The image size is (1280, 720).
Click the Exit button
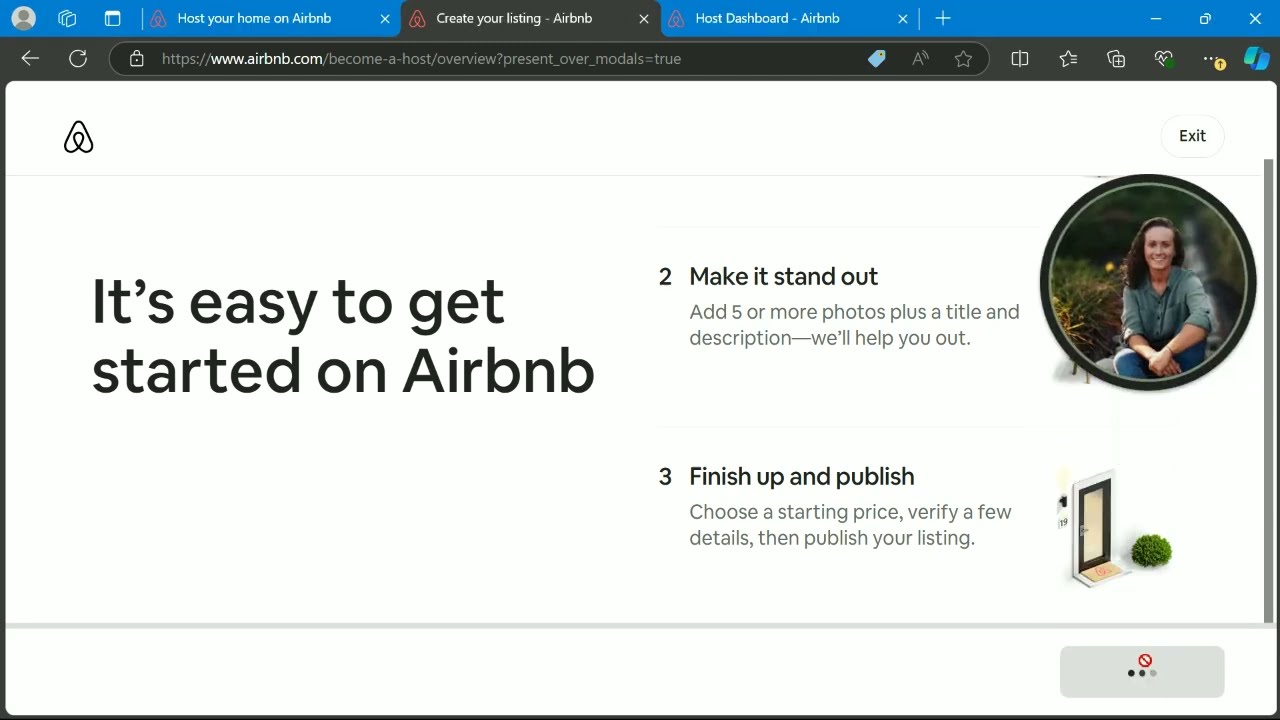coord(1192,136)
